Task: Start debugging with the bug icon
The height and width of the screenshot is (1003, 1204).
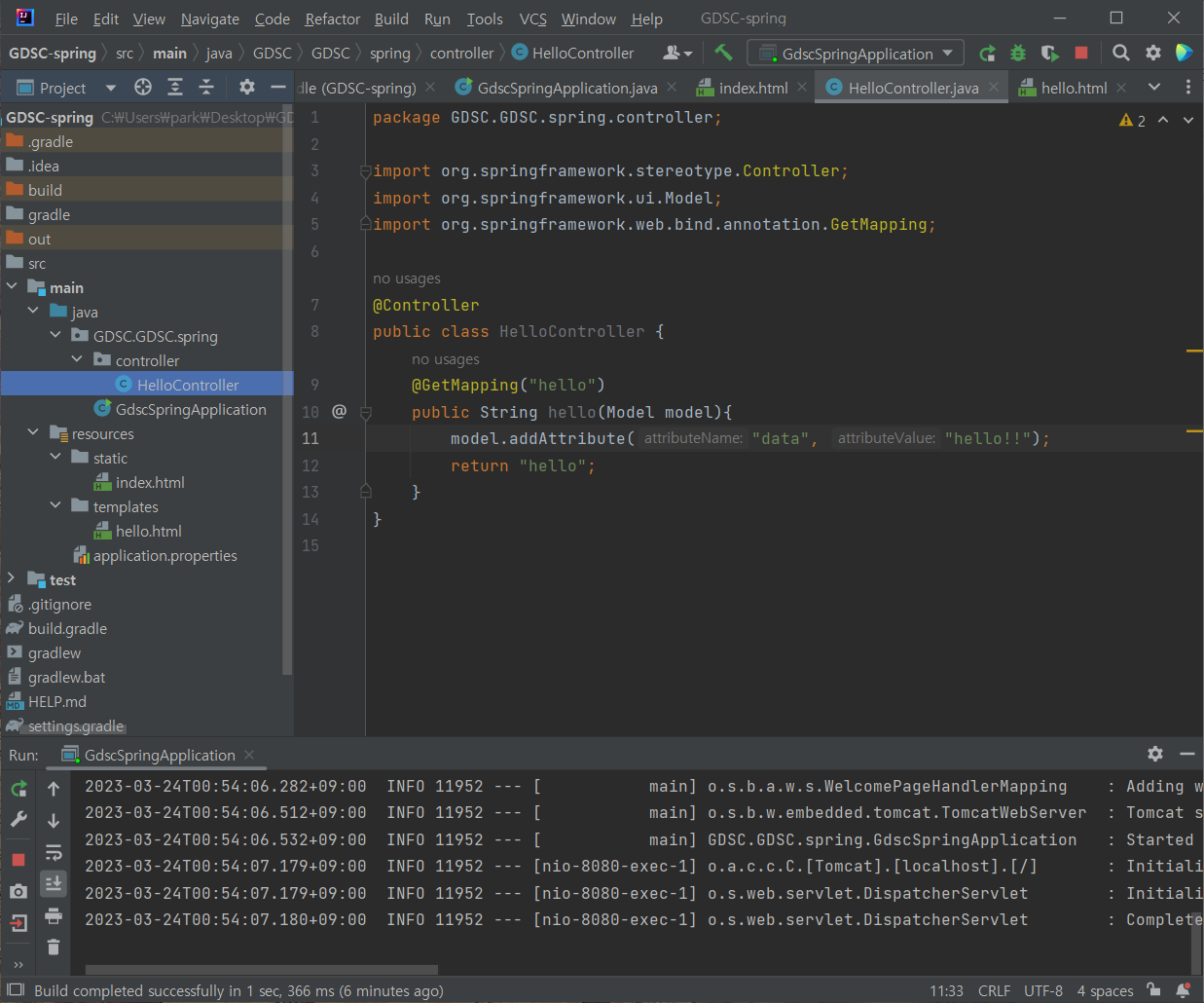Action: point(1018,54)
